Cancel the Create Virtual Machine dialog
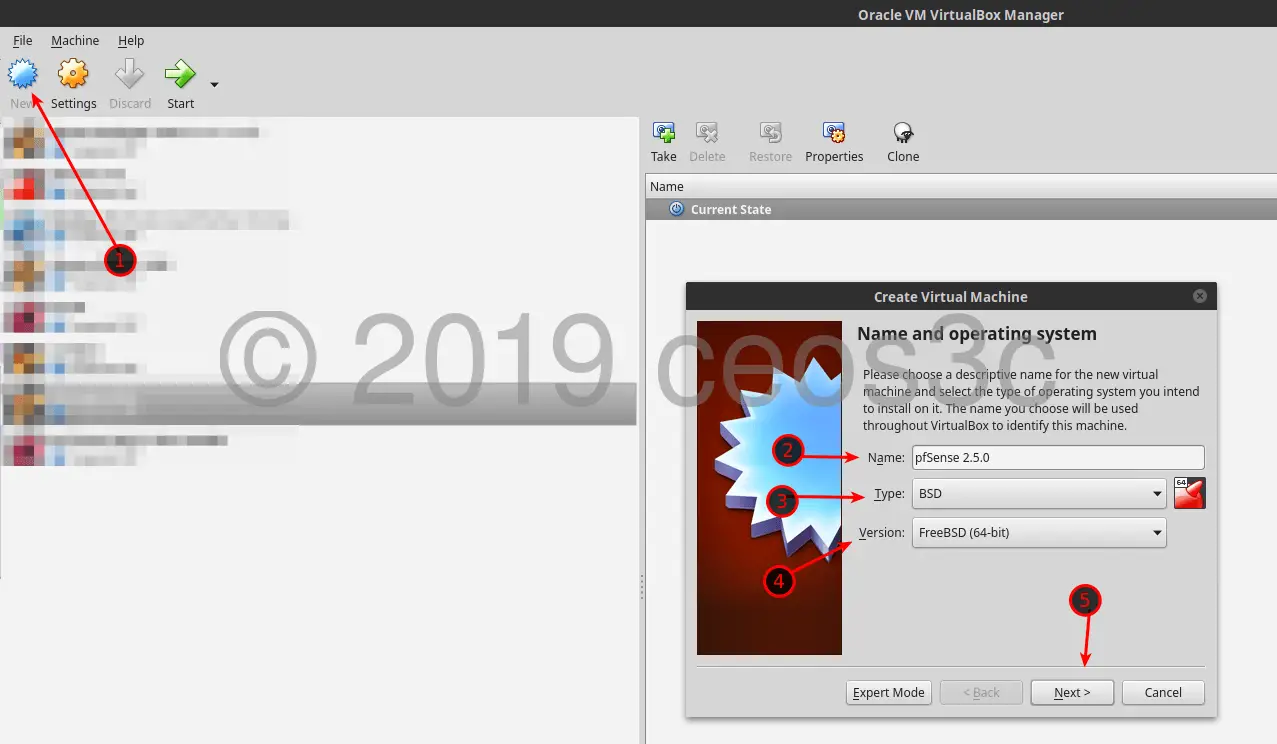The height and width of the screenshot is (744, 1277). tap(1163, 692)
